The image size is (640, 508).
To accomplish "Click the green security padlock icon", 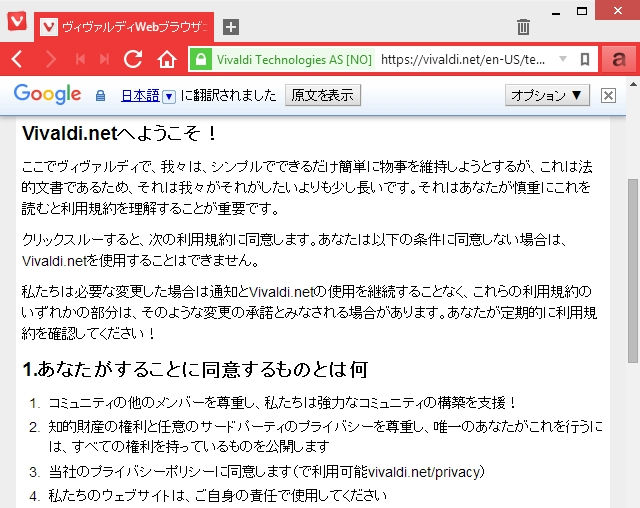I will [x=200, y=60].
